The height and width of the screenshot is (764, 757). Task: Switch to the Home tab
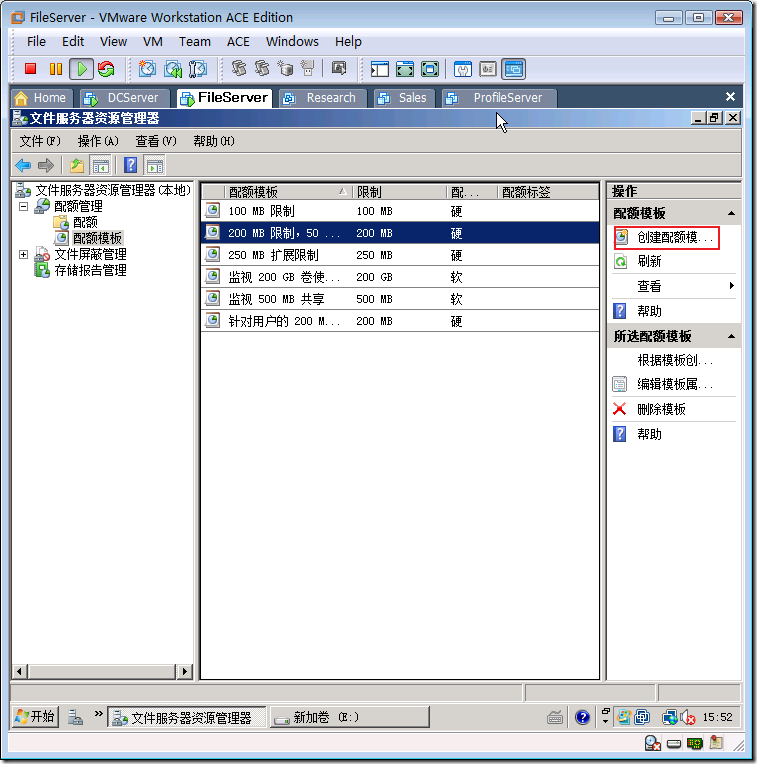[x=42, y=98]
